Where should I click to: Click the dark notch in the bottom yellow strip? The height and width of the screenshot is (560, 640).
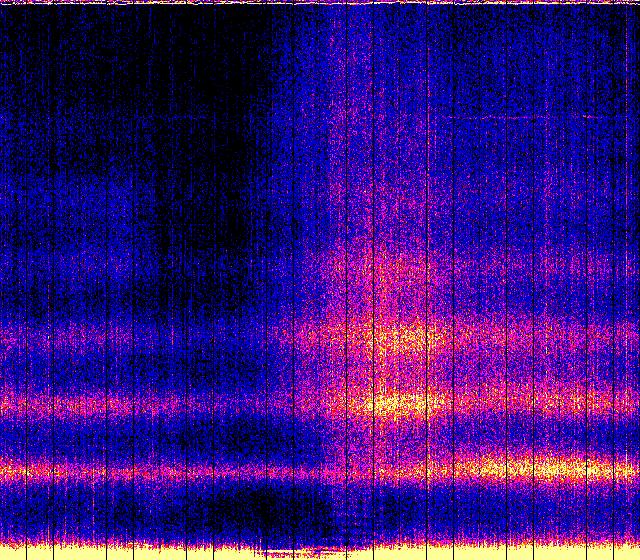point(300,552)
